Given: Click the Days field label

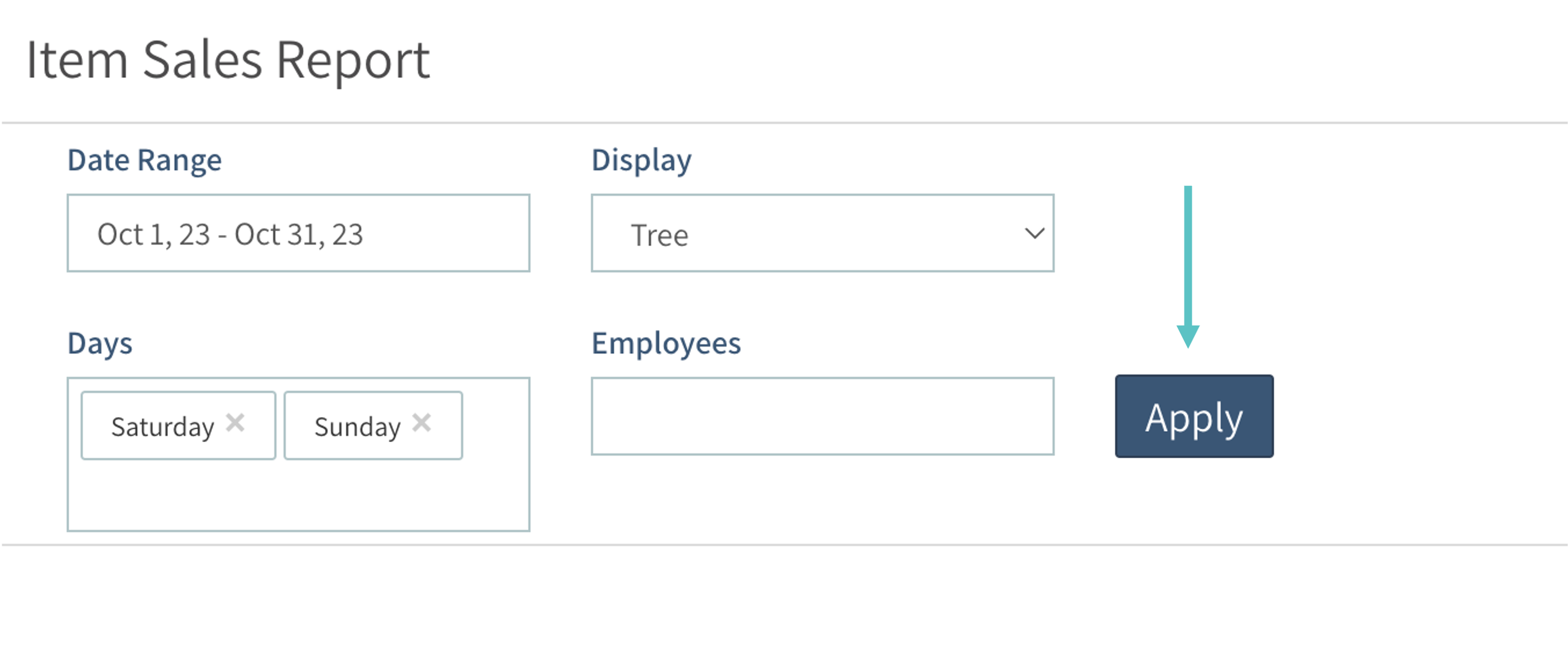Looking at the screenshot, I should (100, 343).
